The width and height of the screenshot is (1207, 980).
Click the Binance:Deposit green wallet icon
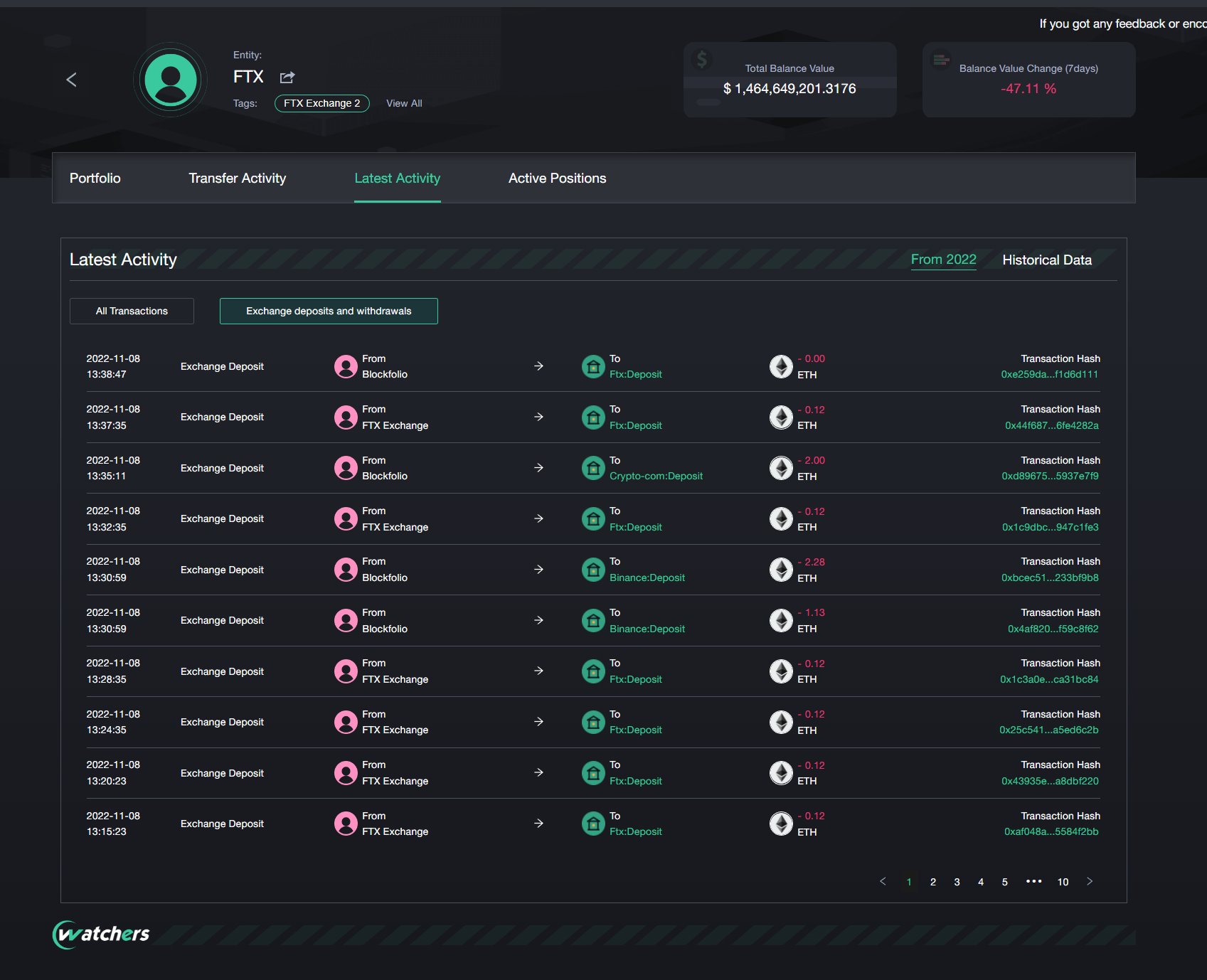click(x=593, y=569)
